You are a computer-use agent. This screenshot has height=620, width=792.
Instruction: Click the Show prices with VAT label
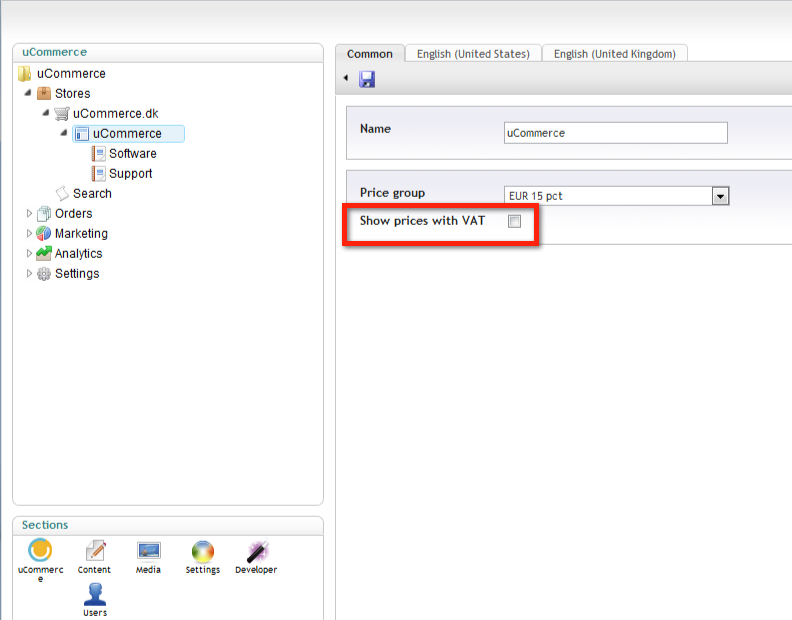point(422,221)
